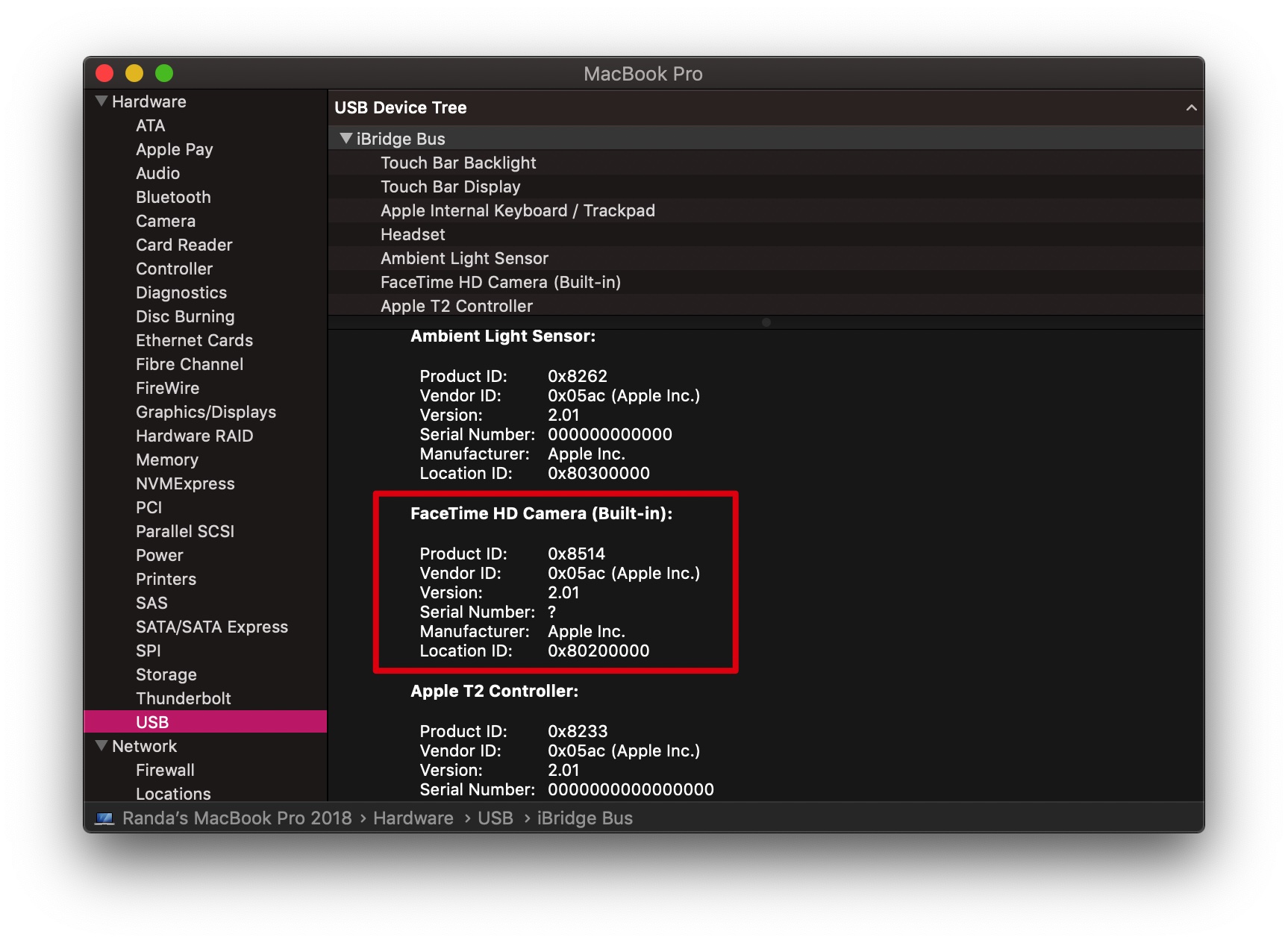
Task: Click the computer icon in the path bar
Action: [x=105, y=818]
